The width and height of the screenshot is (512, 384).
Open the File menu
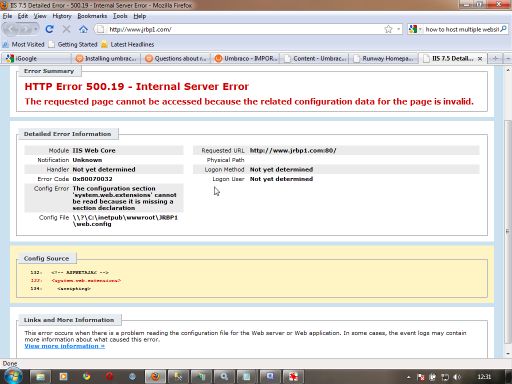(7, 16)
